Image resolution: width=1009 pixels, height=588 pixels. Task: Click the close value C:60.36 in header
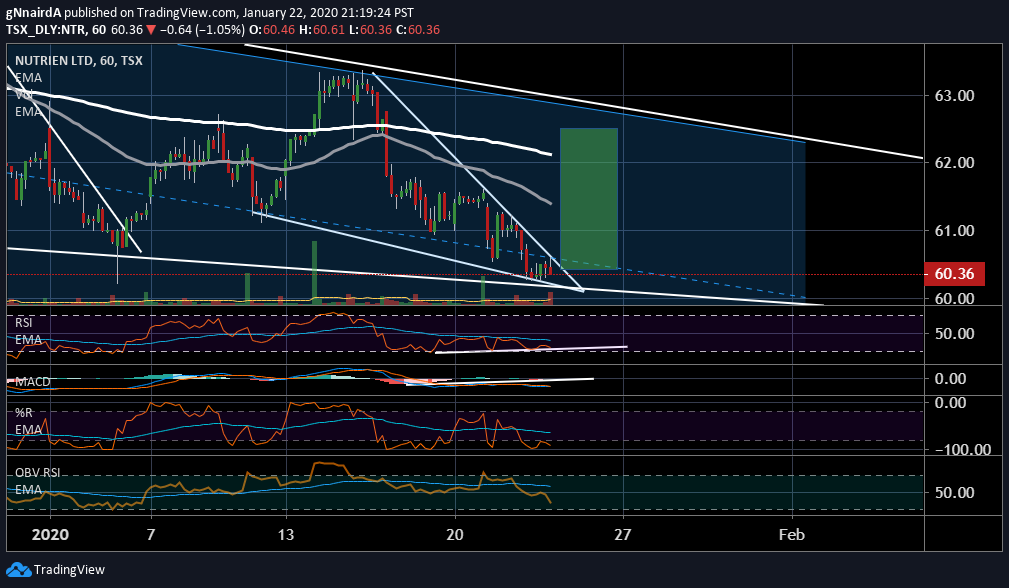(x=418, y=30)
